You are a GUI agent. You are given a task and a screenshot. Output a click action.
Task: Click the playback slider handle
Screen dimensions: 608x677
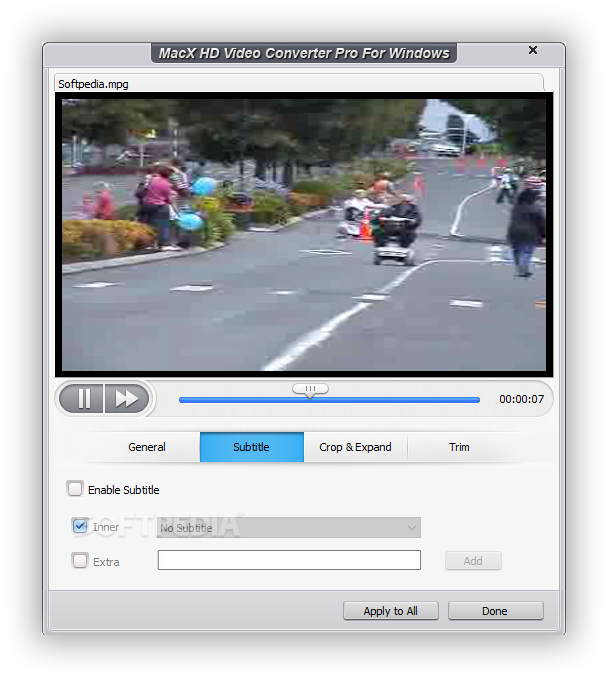tap(310, 390)
